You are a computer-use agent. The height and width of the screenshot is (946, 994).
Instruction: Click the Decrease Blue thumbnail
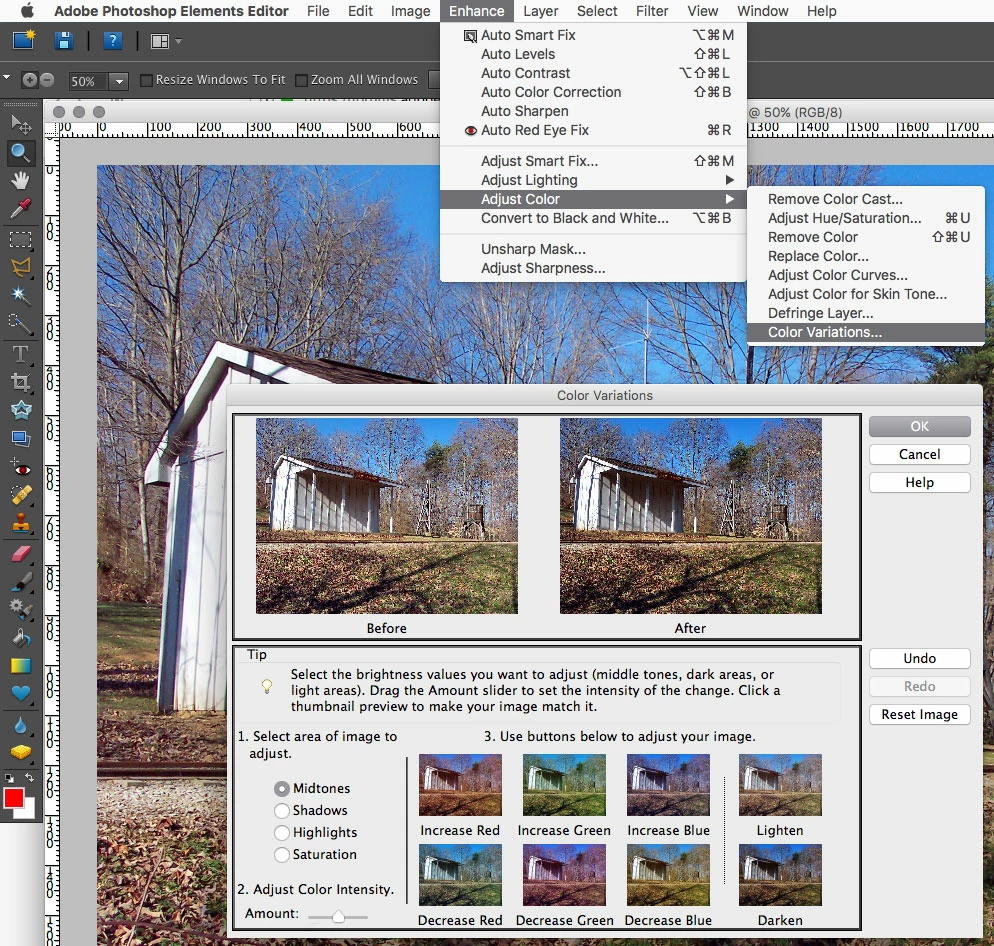click(x=668, y=875)
